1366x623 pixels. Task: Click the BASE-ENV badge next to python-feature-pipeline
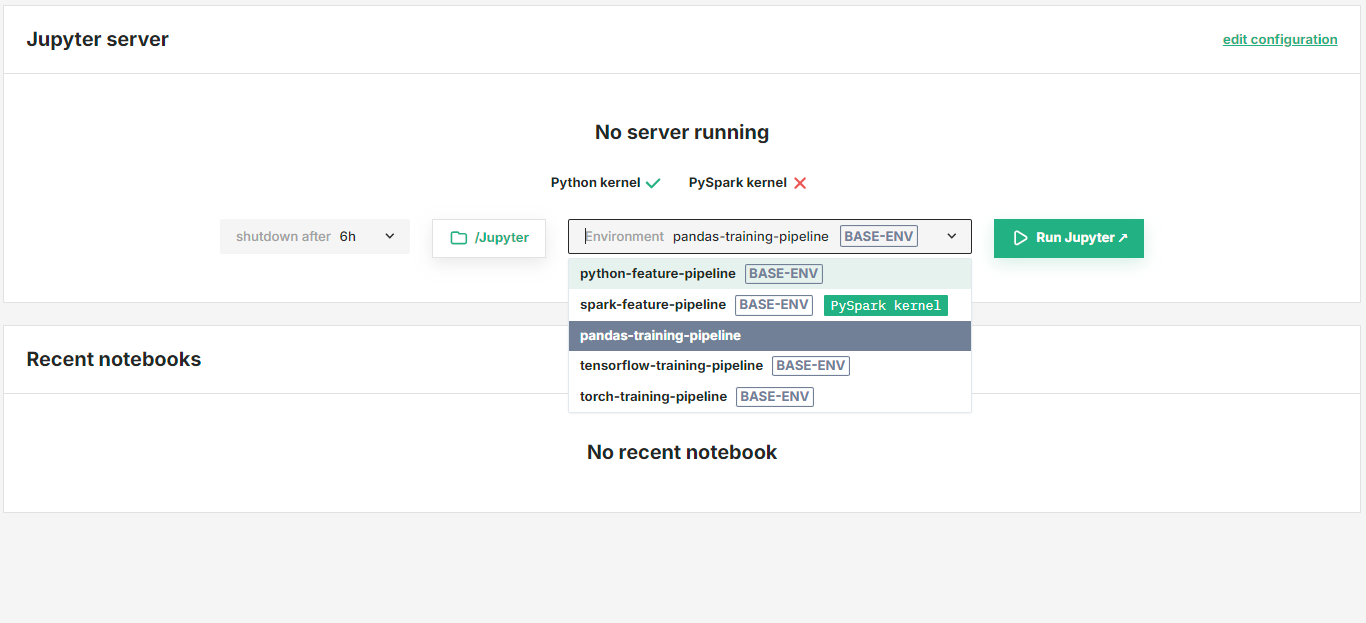tap(783, 273)
